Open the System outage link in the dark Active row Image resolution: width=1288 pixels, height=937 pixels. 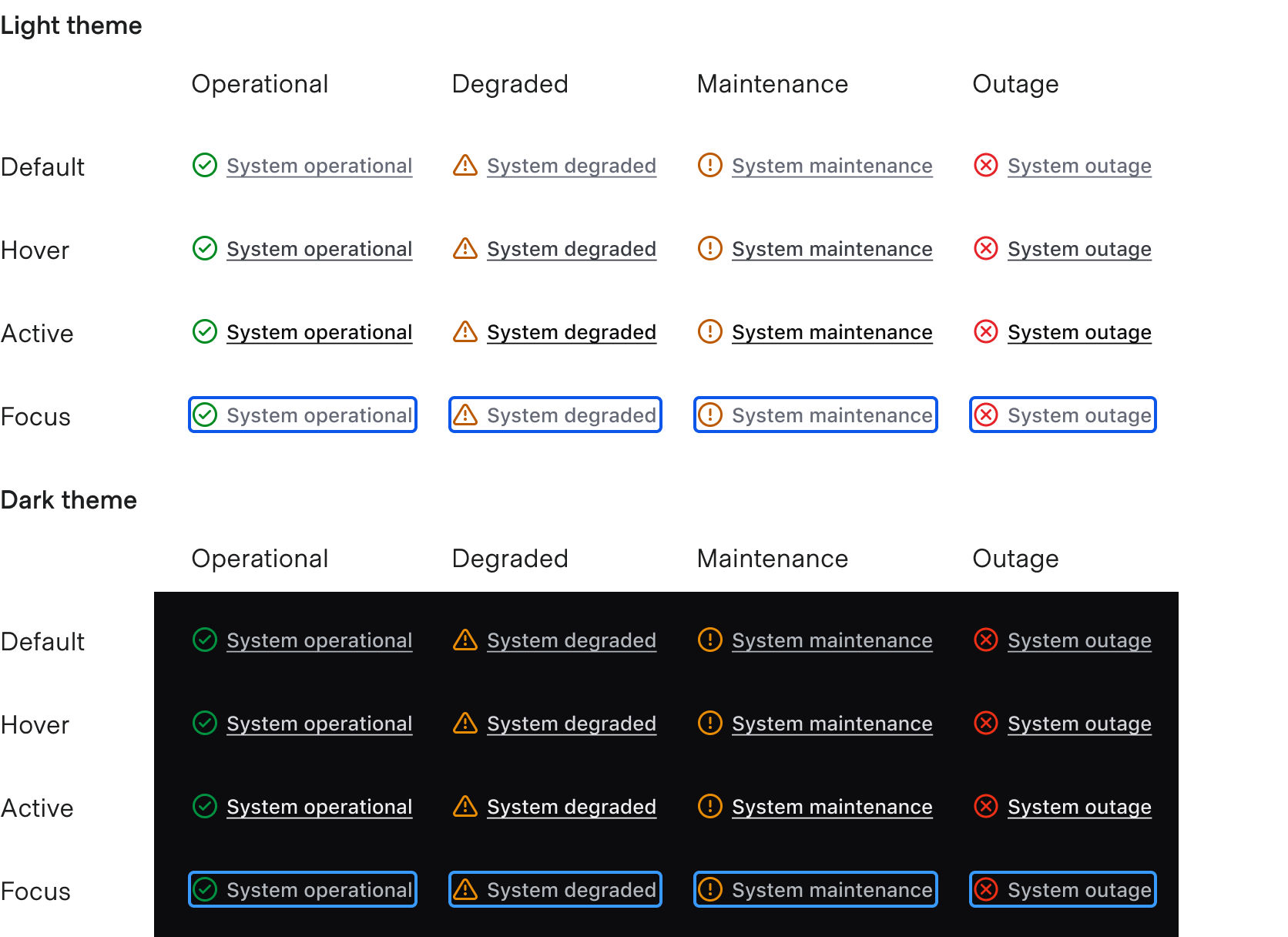1079,807
